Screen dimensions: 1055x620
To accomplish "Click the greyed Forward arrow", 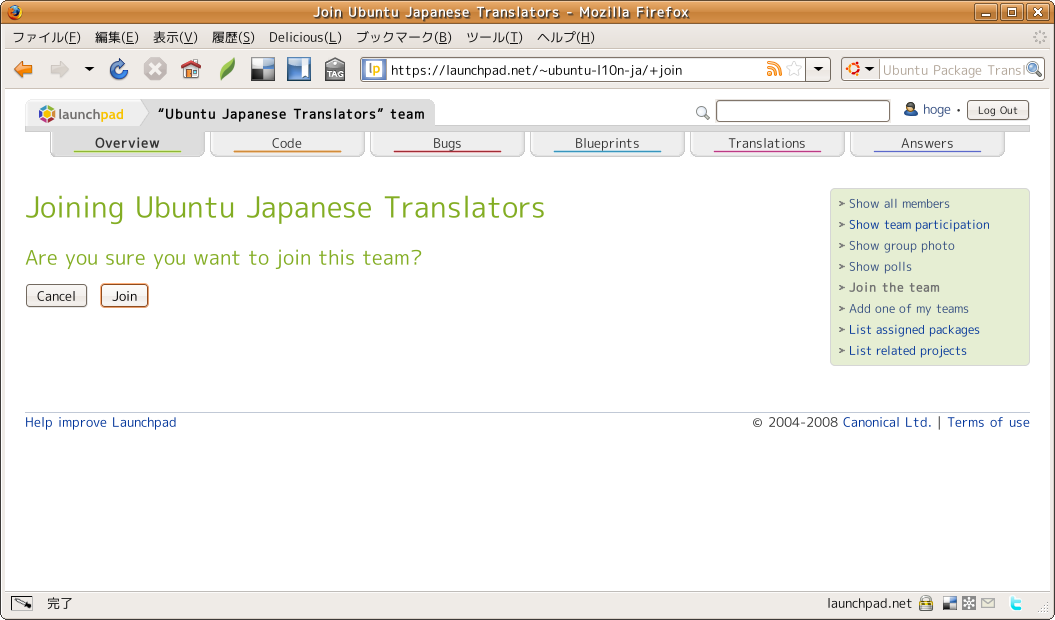I will (59, 69).
